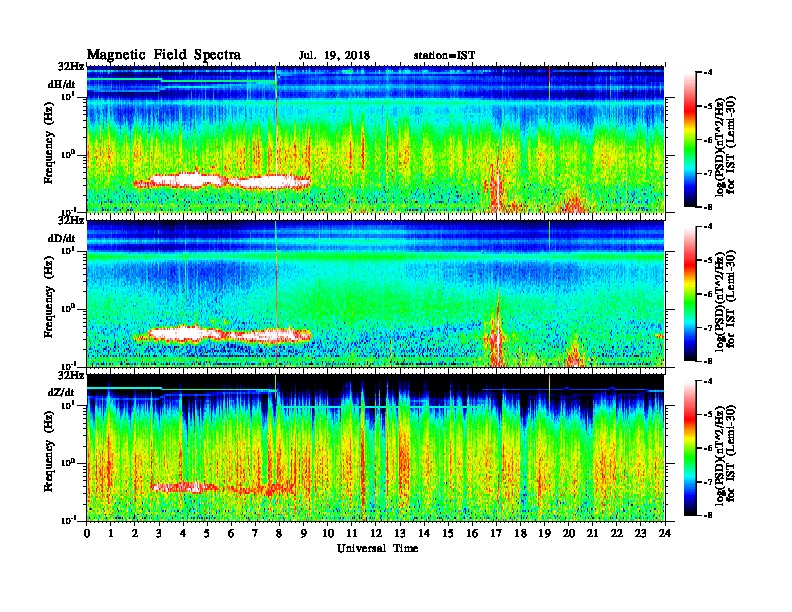Click the white emission band in dD/dt spectrogram
This screenshot has height=612, width=792.
coord(222,334)
